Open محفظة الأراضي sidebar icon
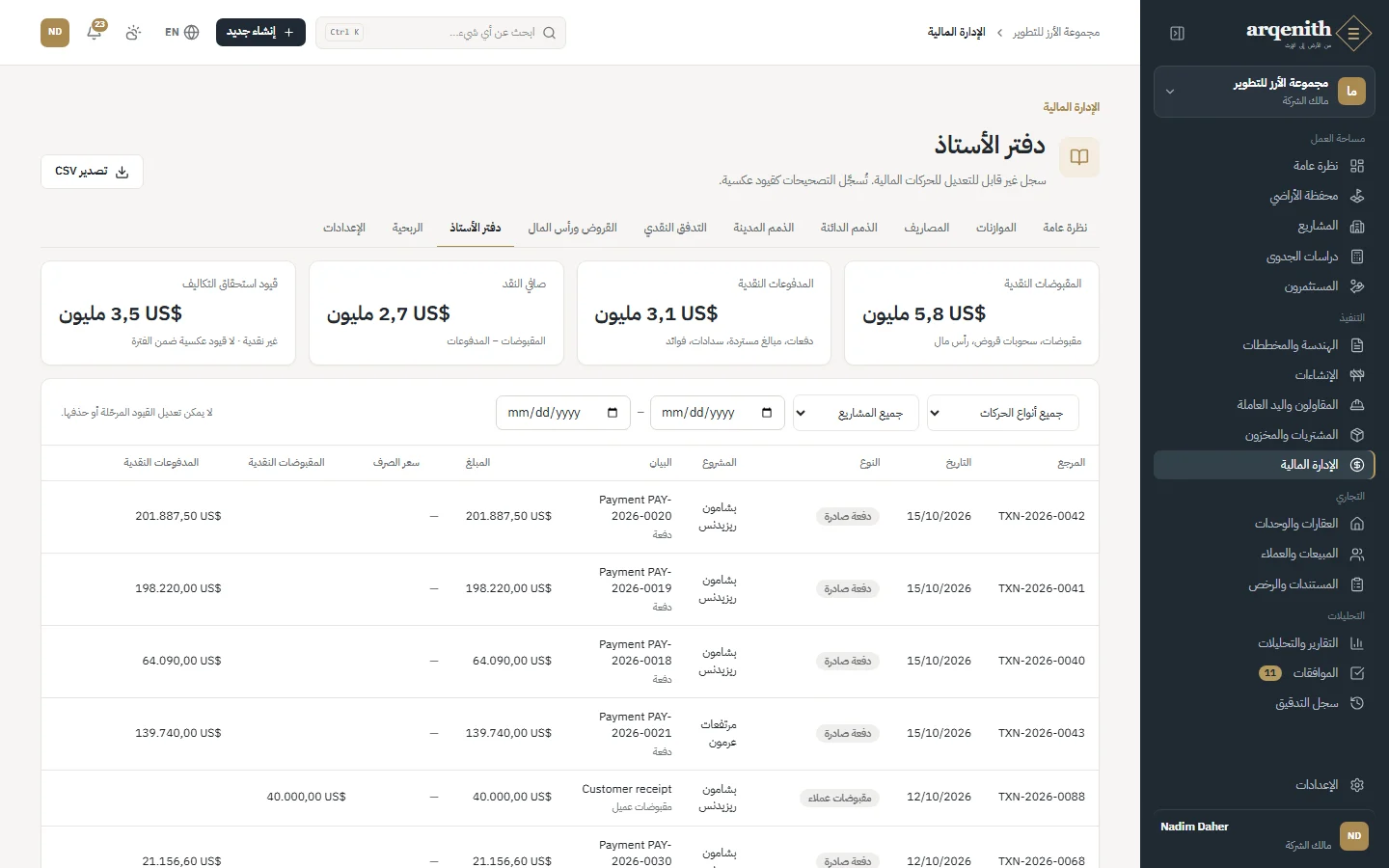 click(x=1357, y=196)
